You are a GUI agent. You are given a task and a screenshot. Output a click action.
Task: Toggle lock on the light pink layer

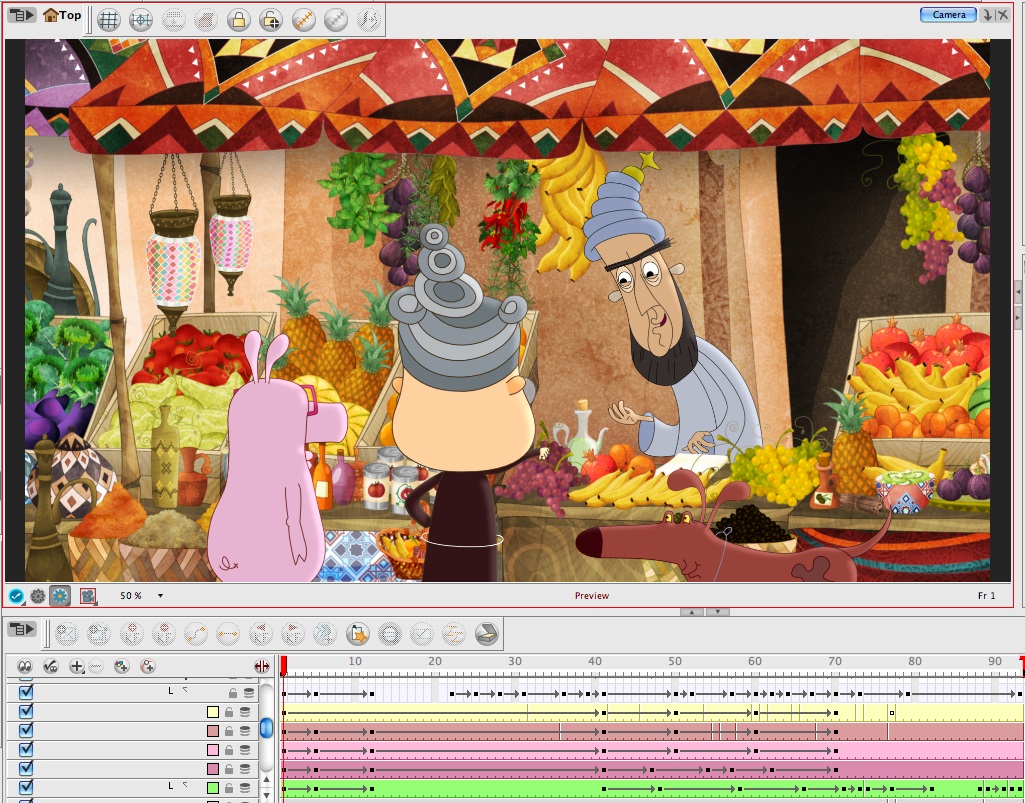230,750
